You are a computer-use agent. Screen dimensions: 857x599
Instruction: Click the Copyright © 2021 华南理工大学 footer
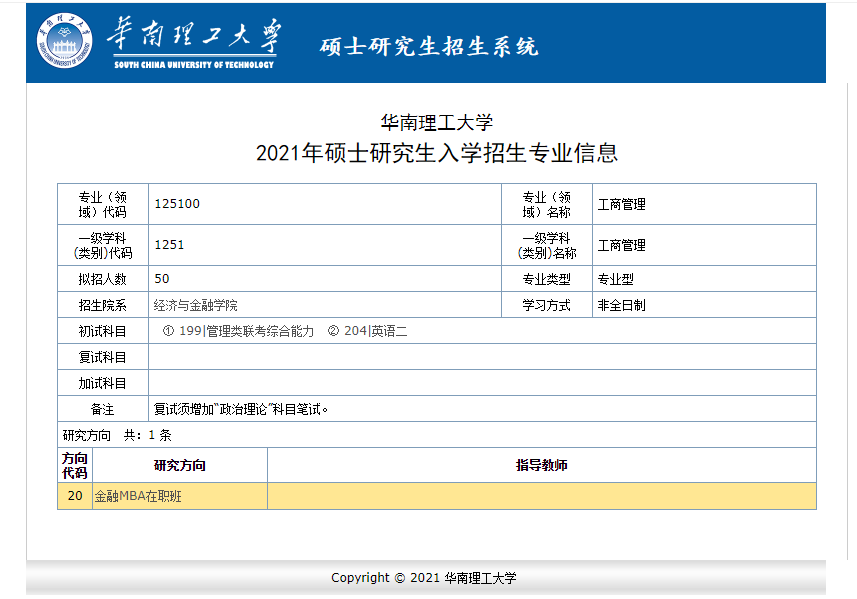coord(424,578)
